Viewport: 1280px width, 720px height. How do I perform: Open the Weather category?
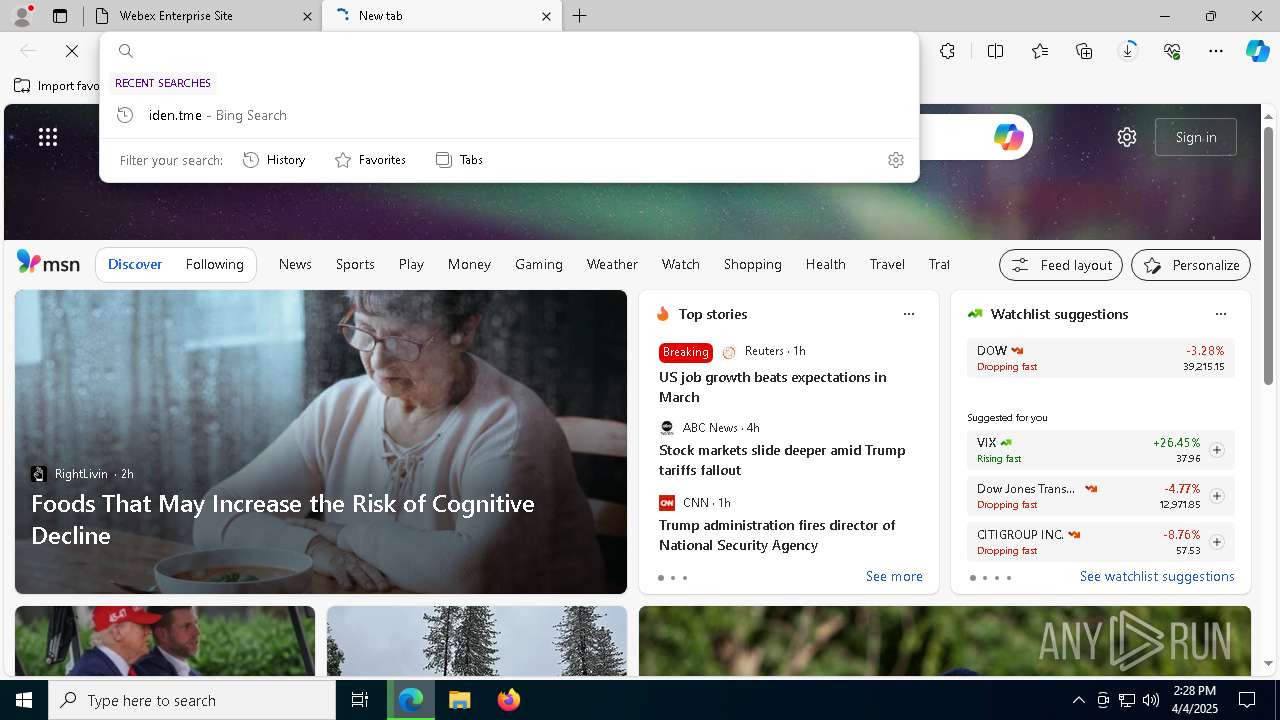pyautogui.click(x=612, y=264)
